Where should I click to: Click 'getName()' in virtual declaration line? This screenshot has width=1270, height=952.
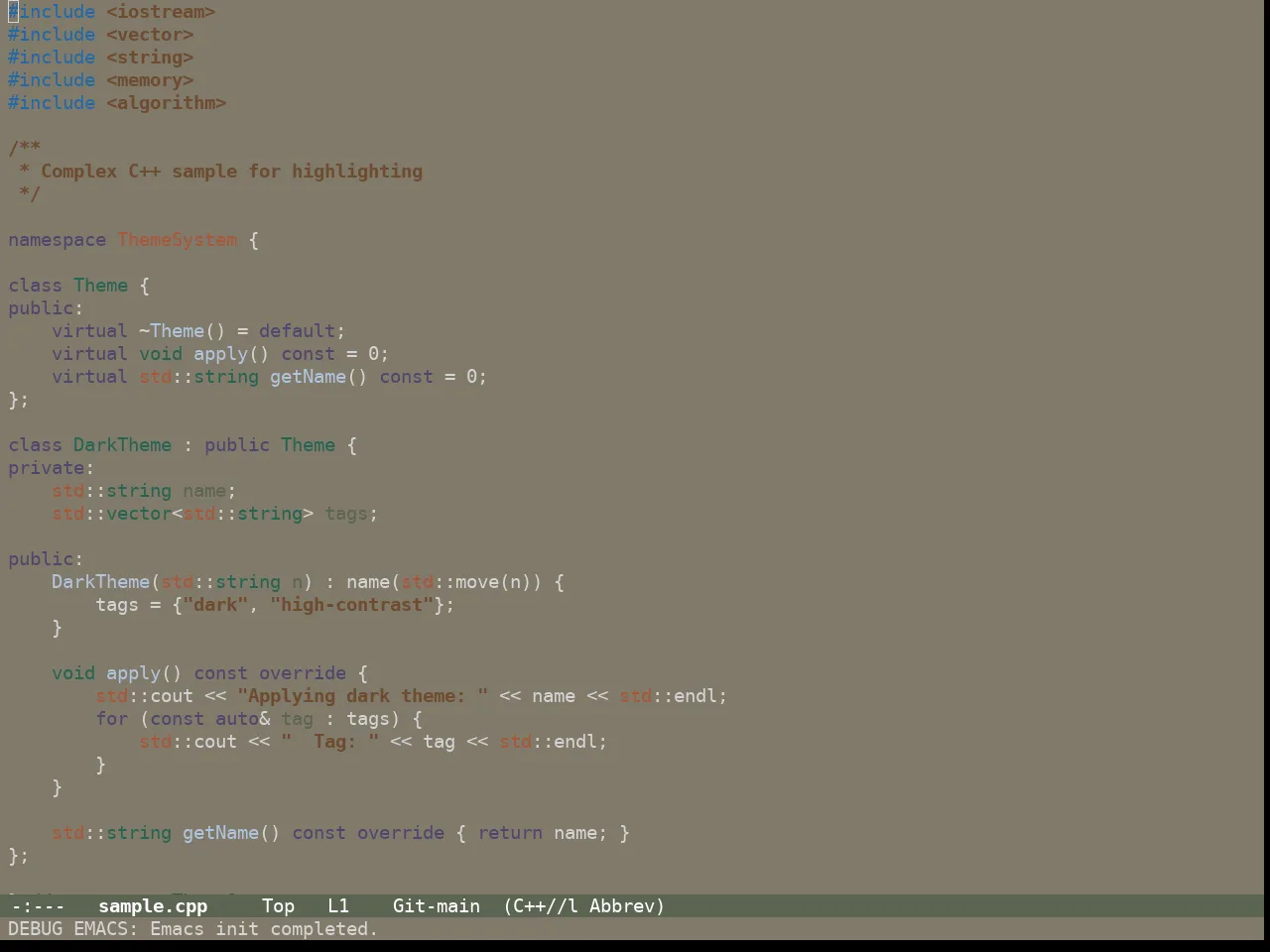point(319,377)
